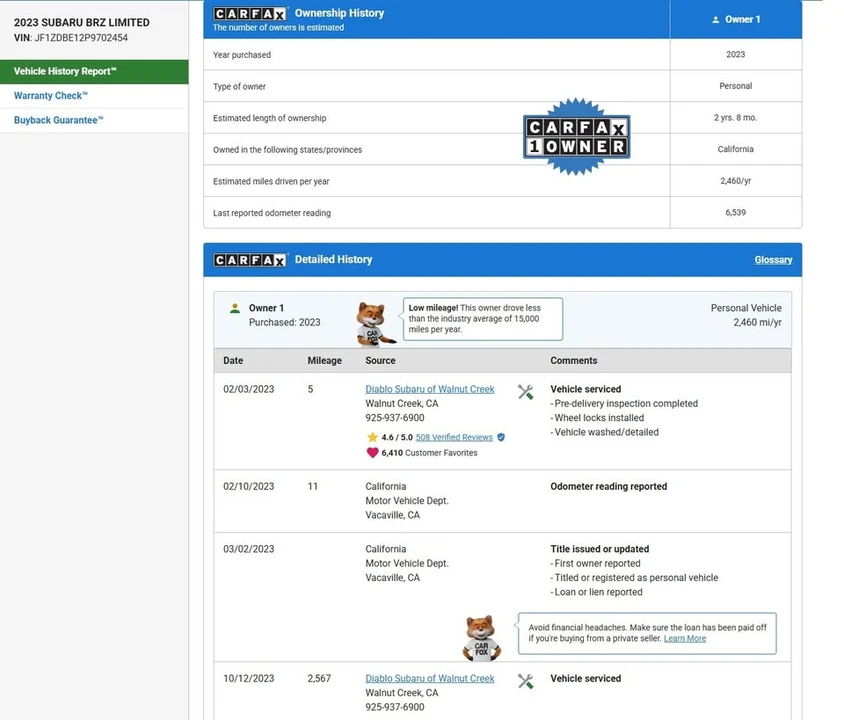Click the pink heart Customer Favorites icon
This screenshot has width=844, height=720.
click(372, 453)
